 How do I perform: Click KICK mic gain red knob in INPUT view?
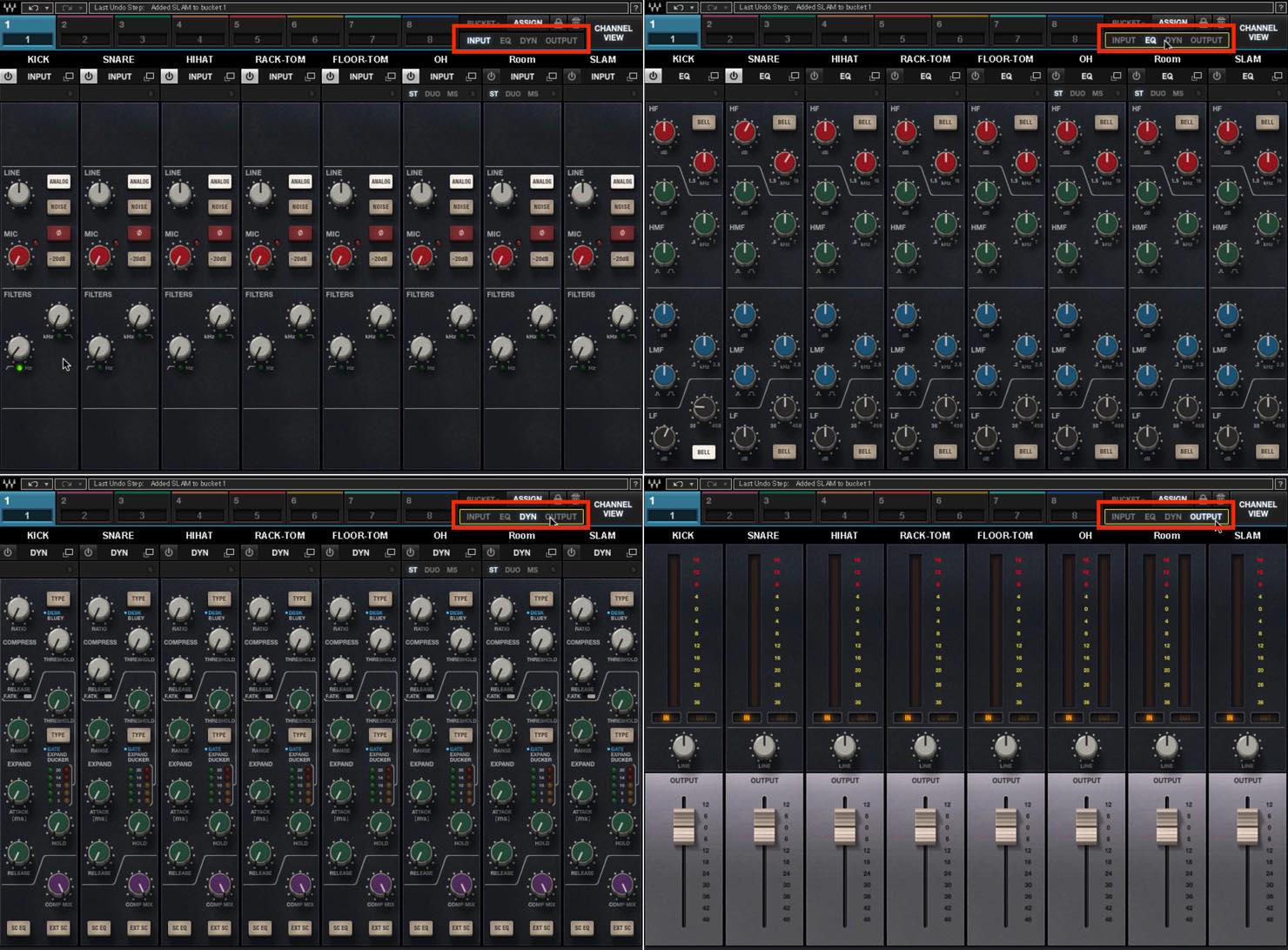19,257
